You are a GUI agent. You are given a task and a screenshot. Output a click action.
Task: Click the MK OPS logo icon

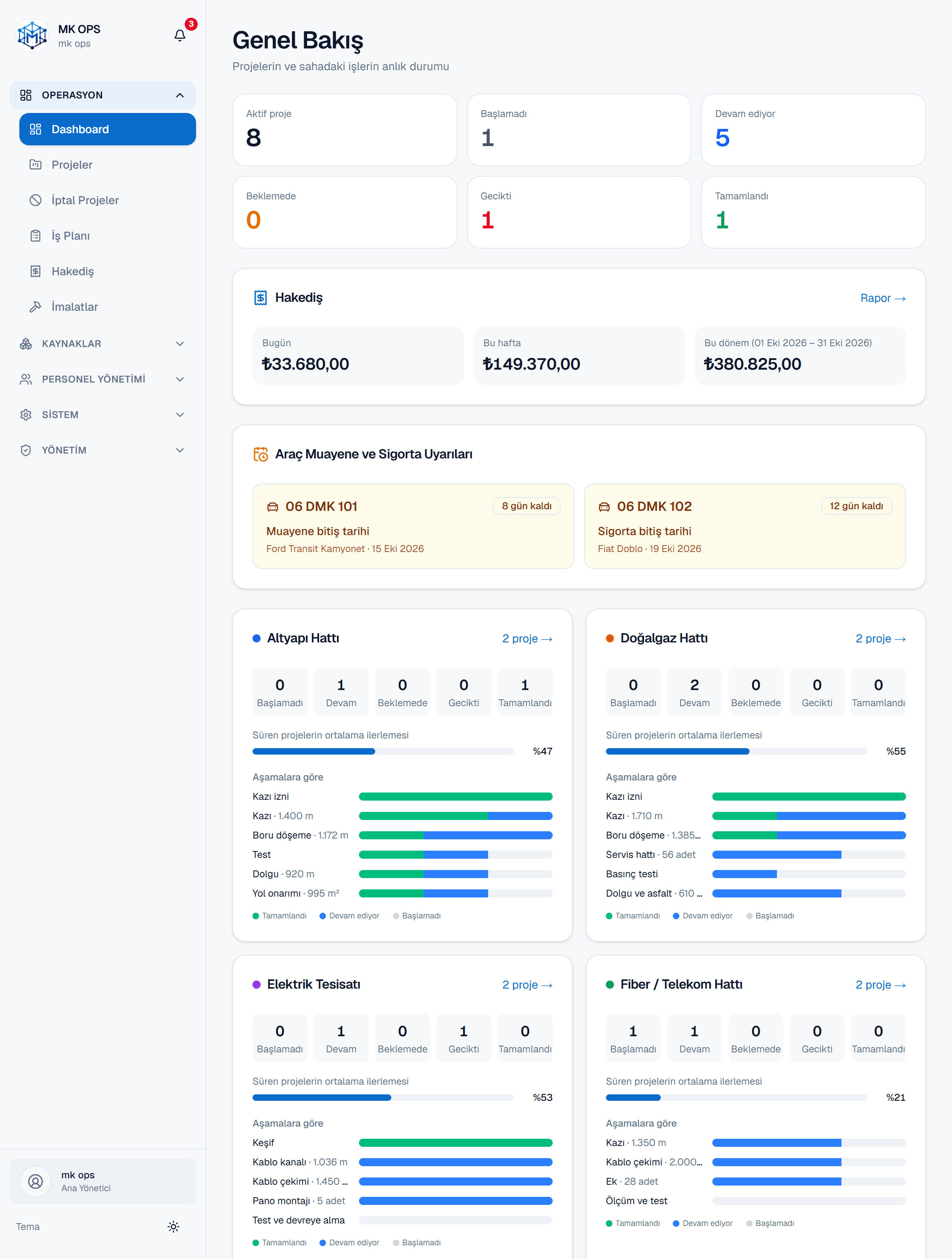coord(32,36)
